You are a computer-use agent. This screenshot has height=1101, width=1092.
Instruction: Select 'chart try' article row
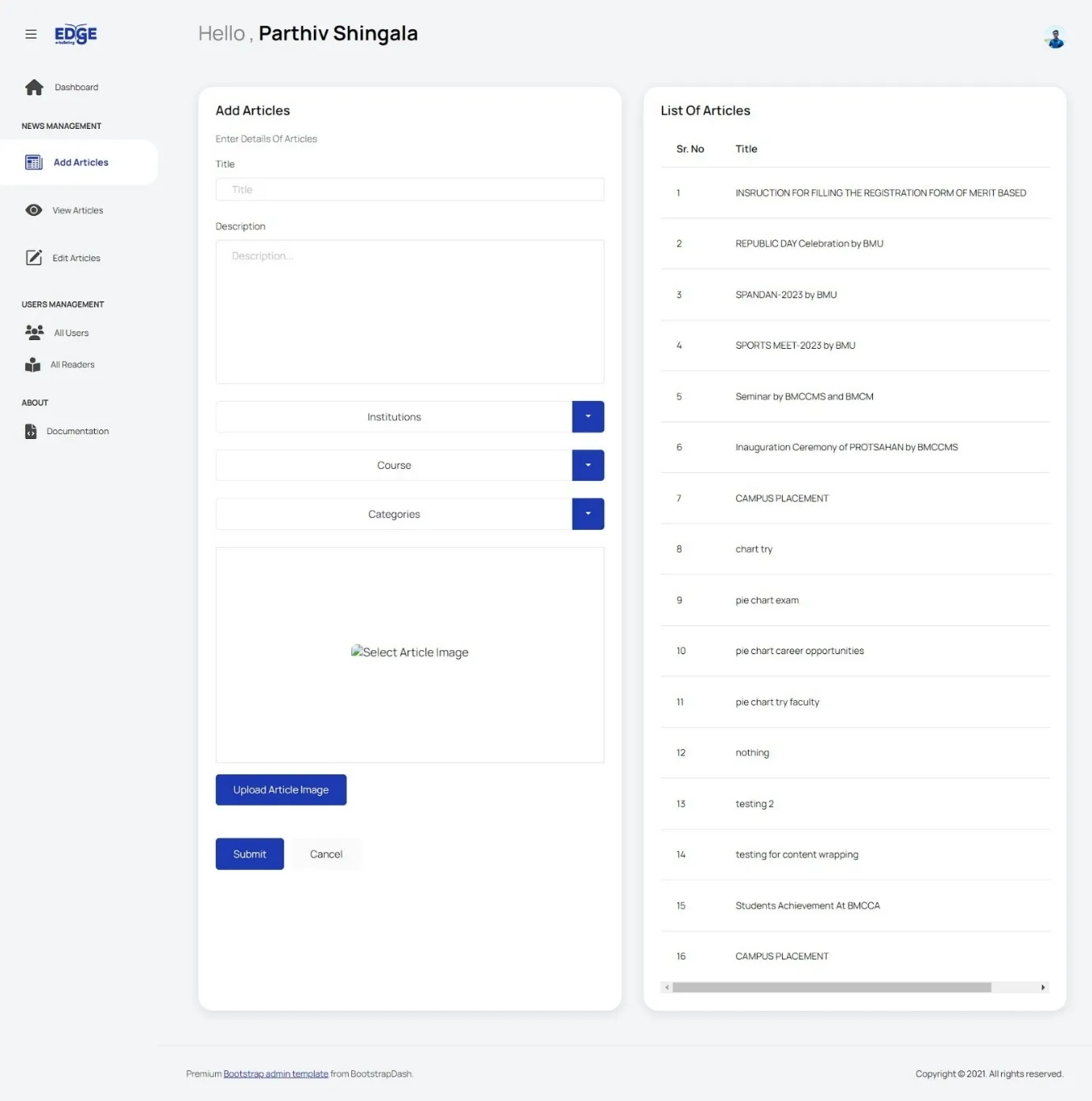tap(855, 549)
